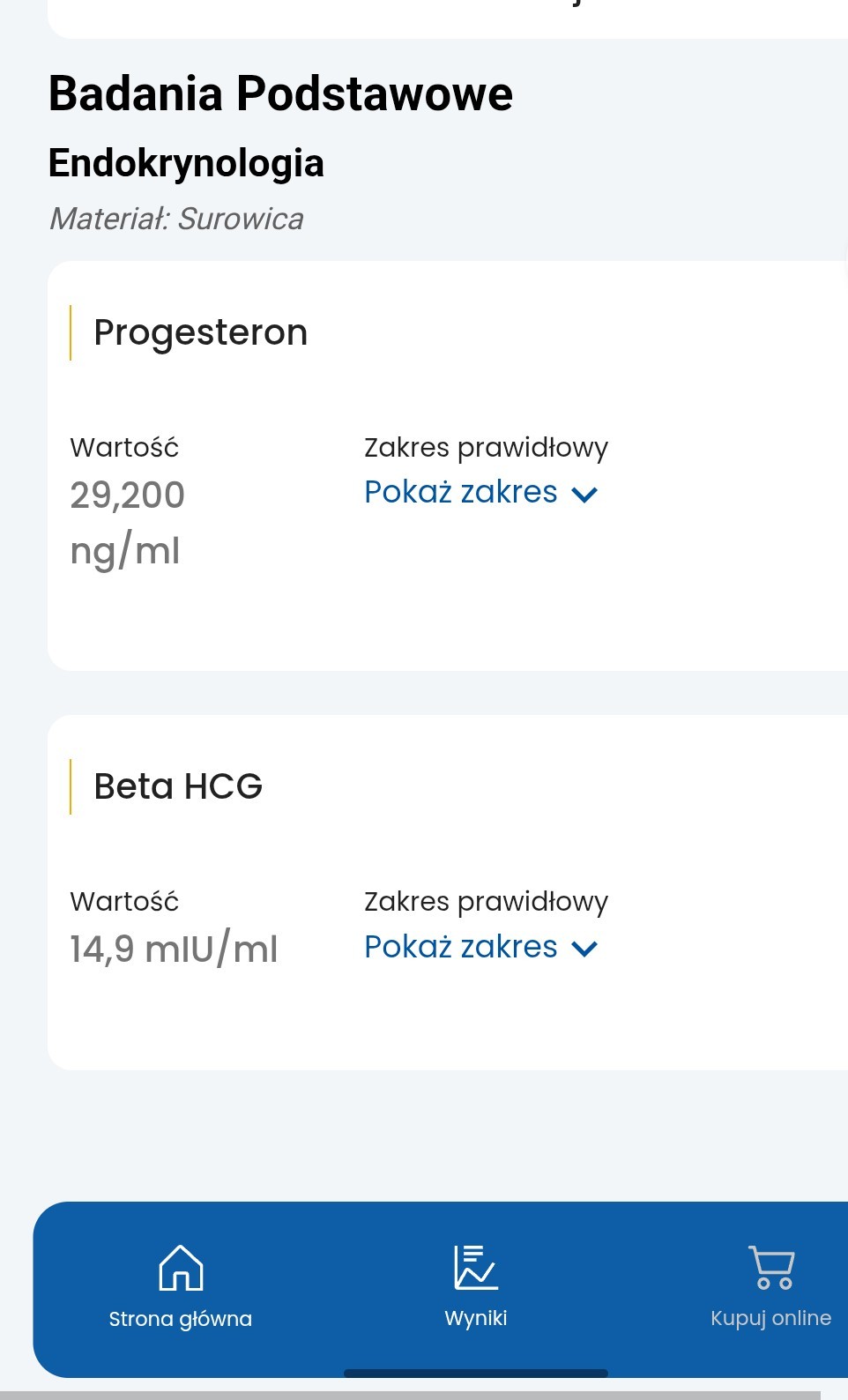The height and width of the screenshot is (1400, 848).
Task: Click the Materiał: Surowica text
Action: coord(176,219)
